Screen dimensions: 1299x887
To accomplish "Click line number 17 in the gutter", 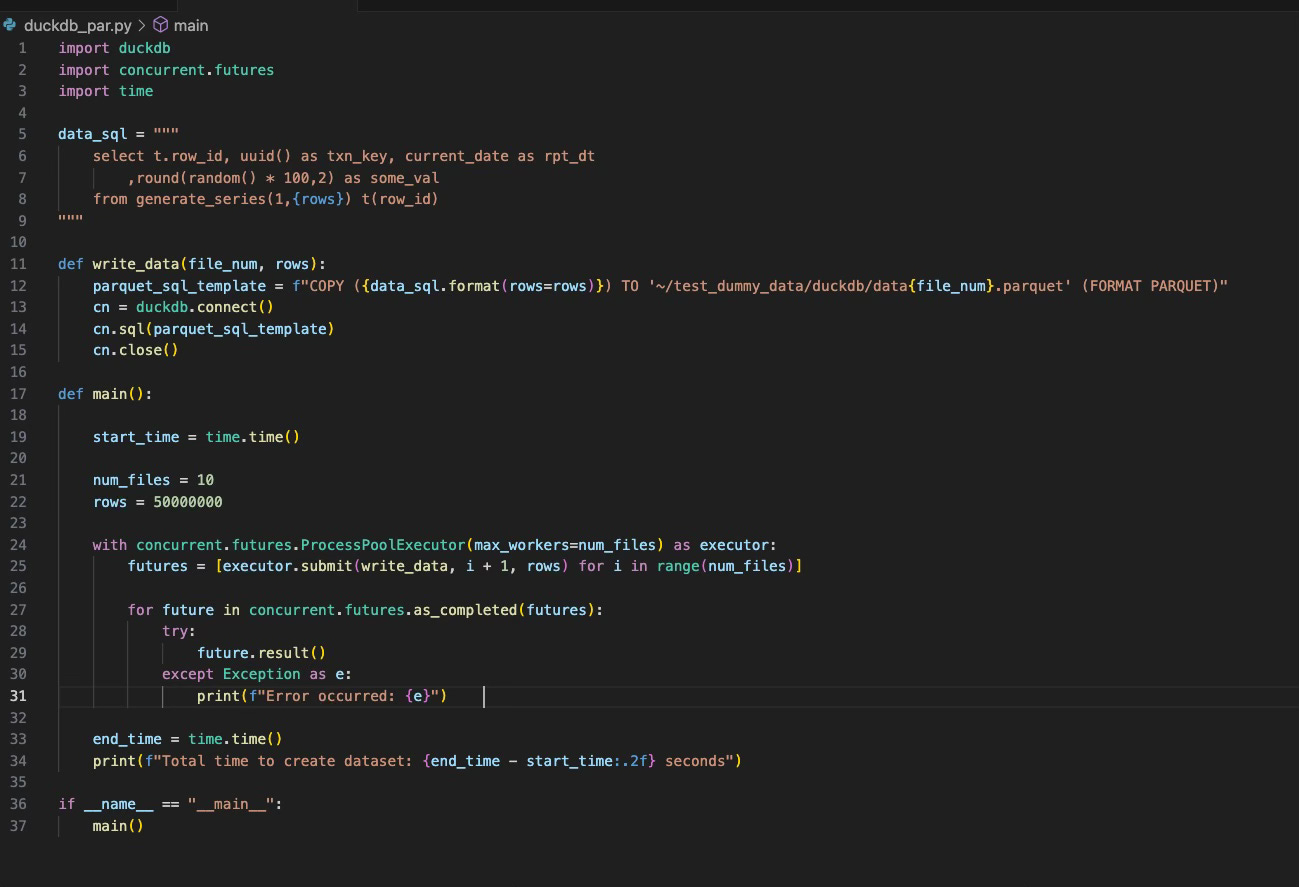I will 18,393.
